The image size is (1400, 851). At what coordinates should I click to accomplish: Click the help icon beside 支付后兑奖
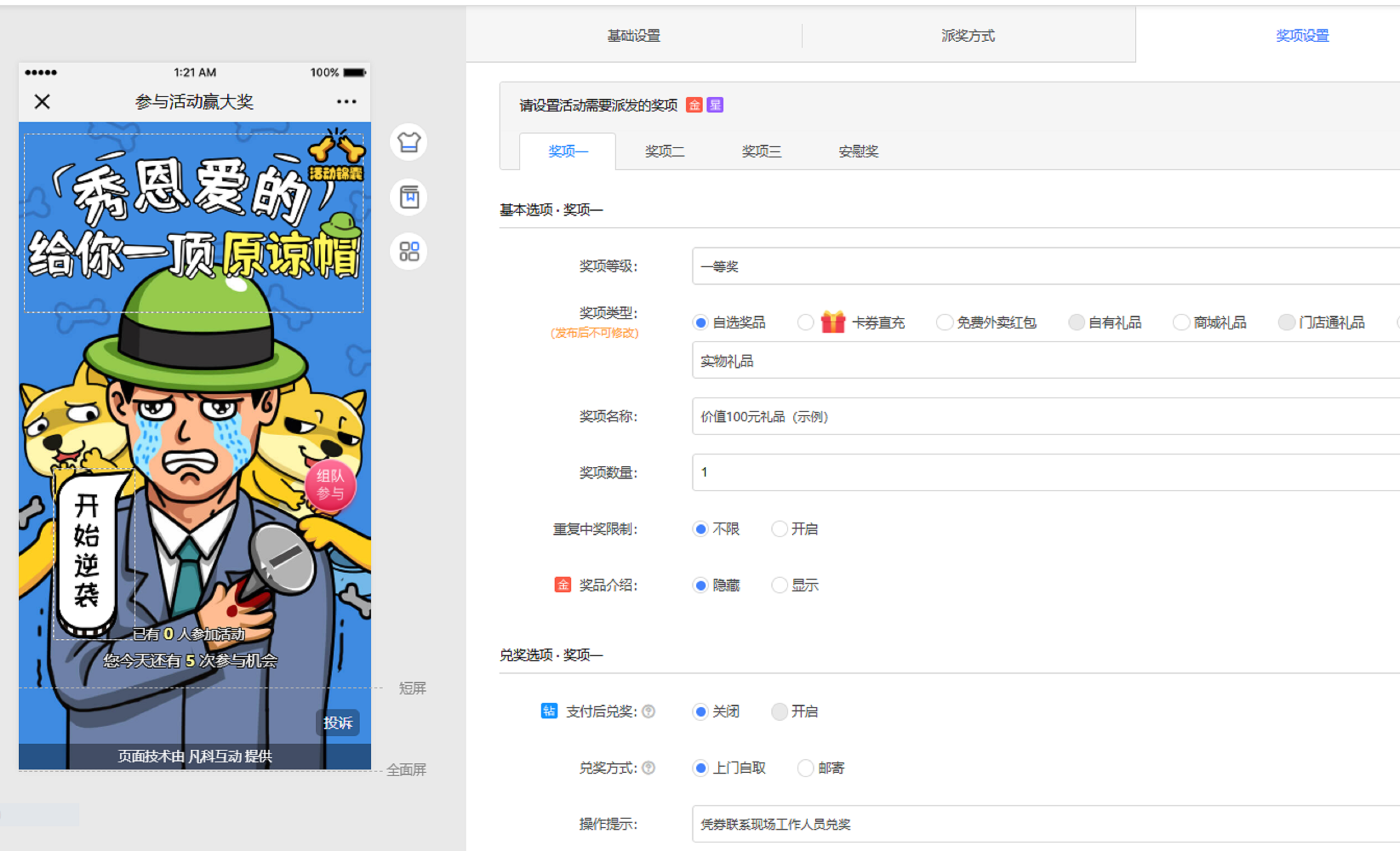[x=648, y=711]
